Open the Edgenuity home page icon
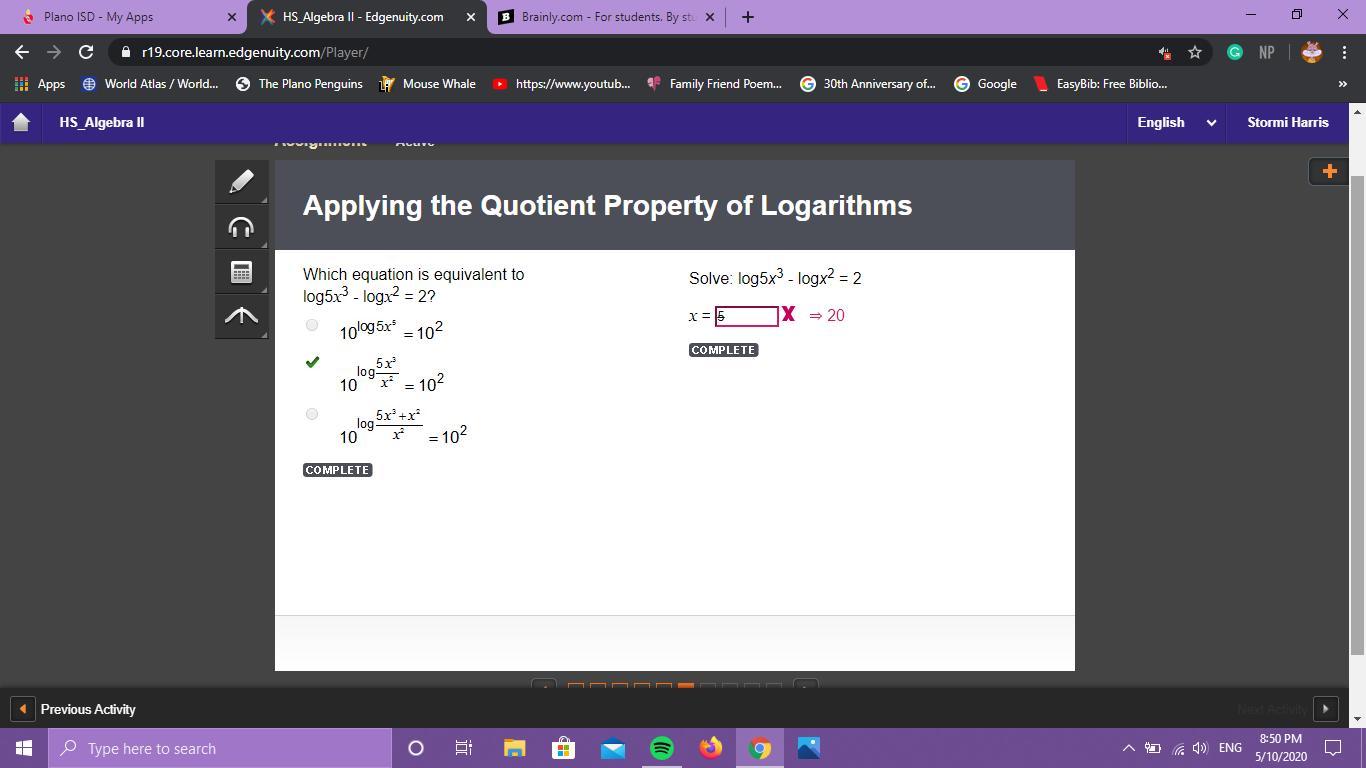Screen dimensions: 1366x768 [21, 122]
